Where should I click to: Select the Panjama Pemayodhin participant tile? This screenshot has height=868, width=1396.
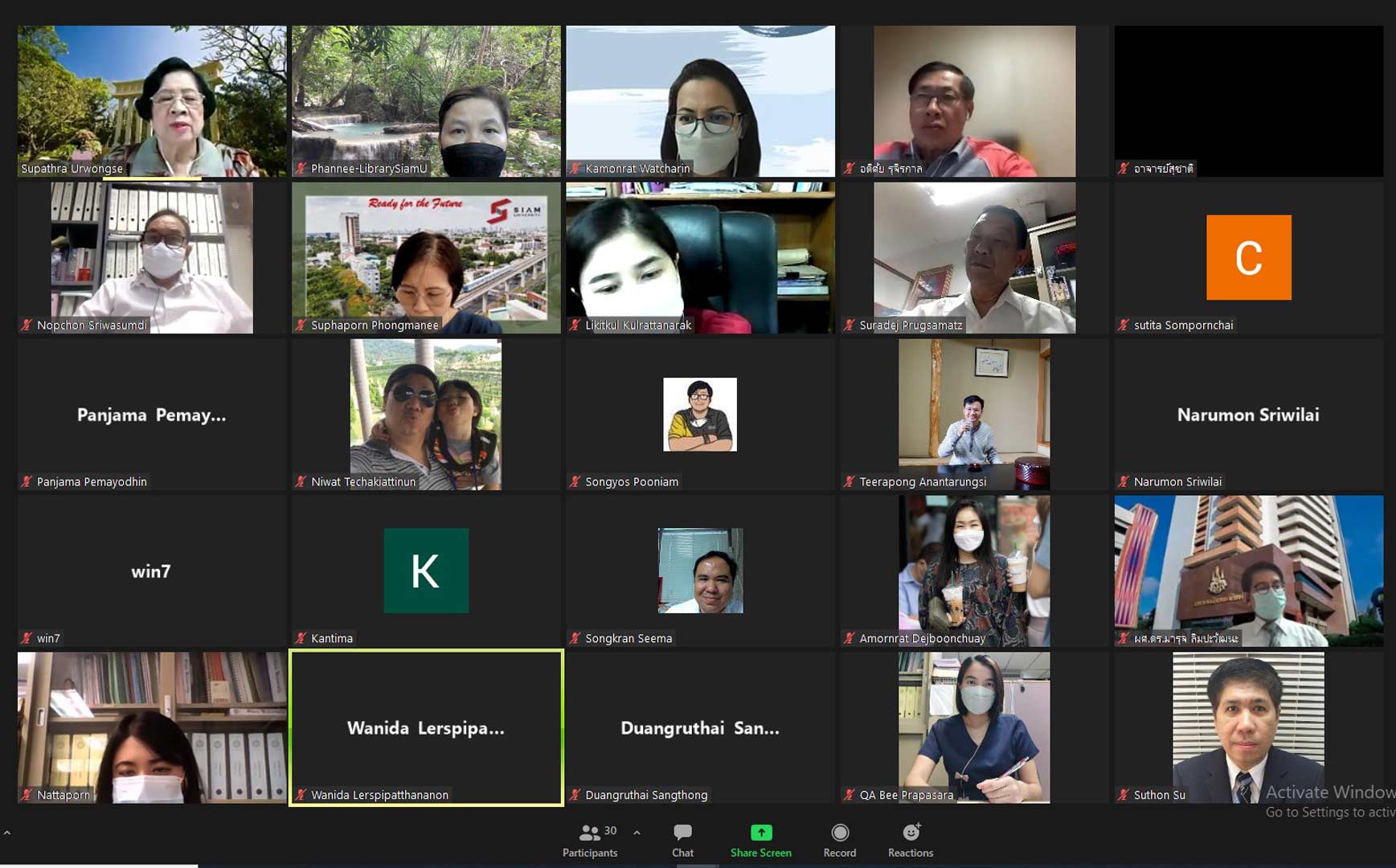152,414
